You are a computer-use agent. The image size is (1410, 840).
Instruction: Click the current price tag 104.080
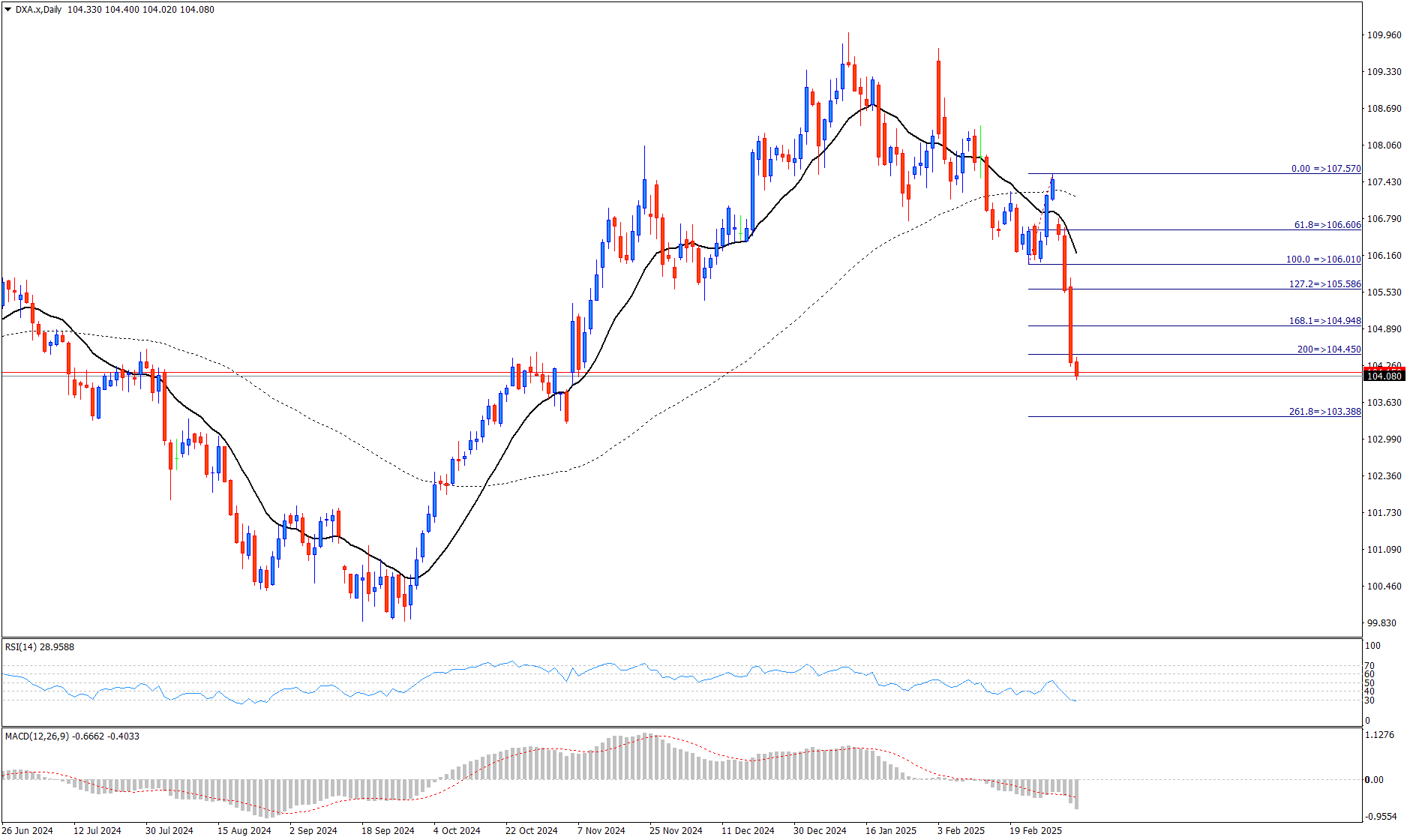pos(1384,376)
